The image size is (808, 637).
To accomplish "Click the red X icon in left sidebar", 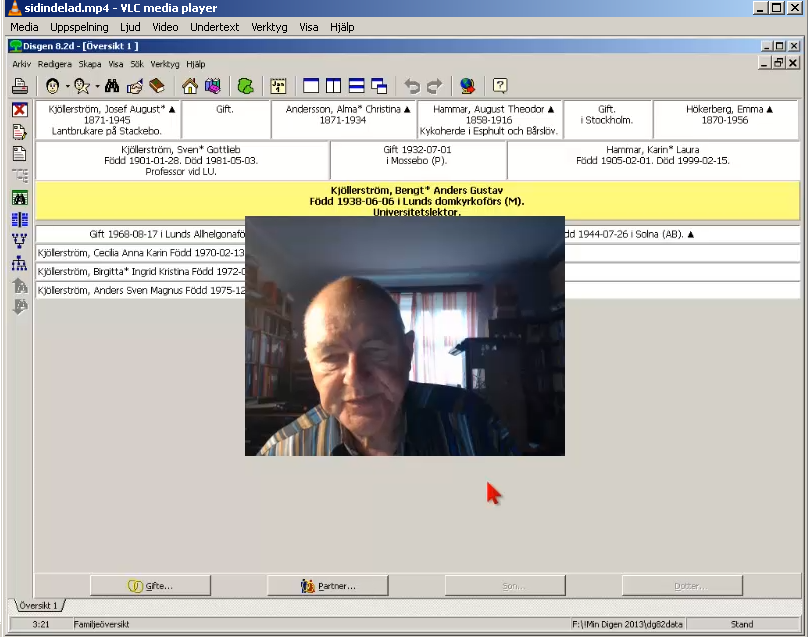I will tap(19, 110).
